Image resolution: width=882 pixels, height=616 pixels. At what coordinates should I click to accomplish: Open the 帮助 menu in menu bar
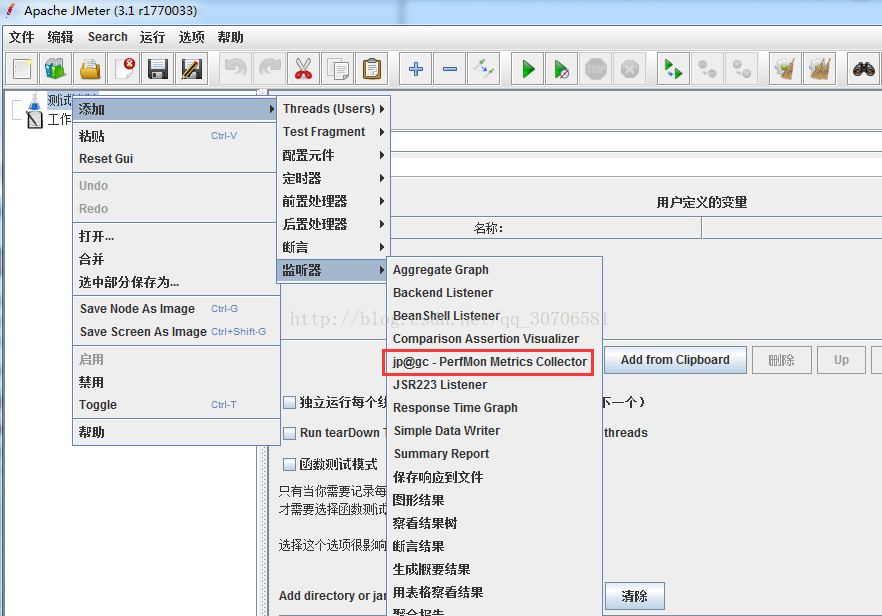(x=231, y=37)
